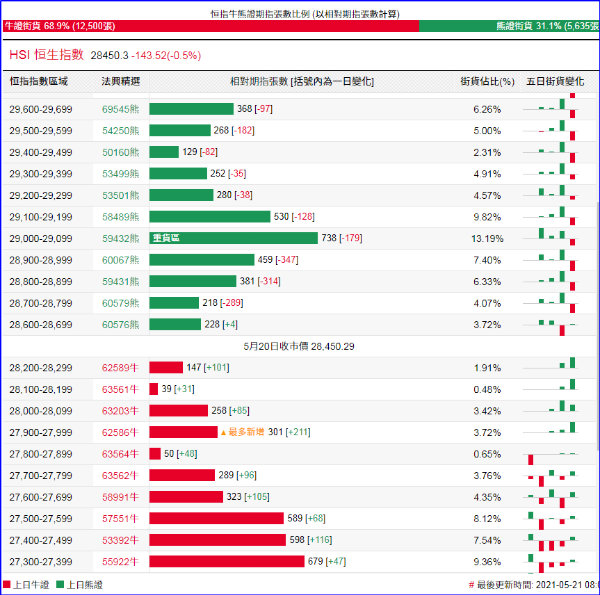The height and width of the screenshot is (595, 600).
Task: Click the 8.12% street share value
Action: click(x=487, y=519)
